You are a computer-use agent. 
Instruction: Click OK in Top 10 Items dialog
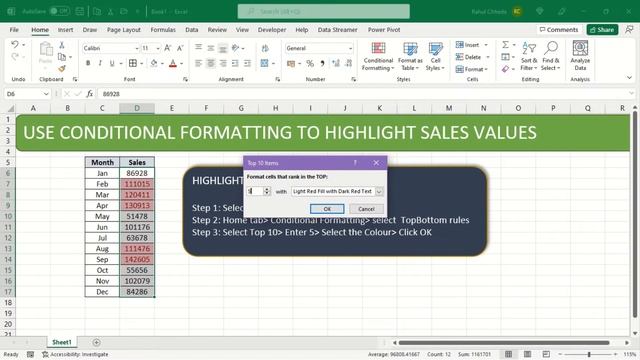[327, 209]
